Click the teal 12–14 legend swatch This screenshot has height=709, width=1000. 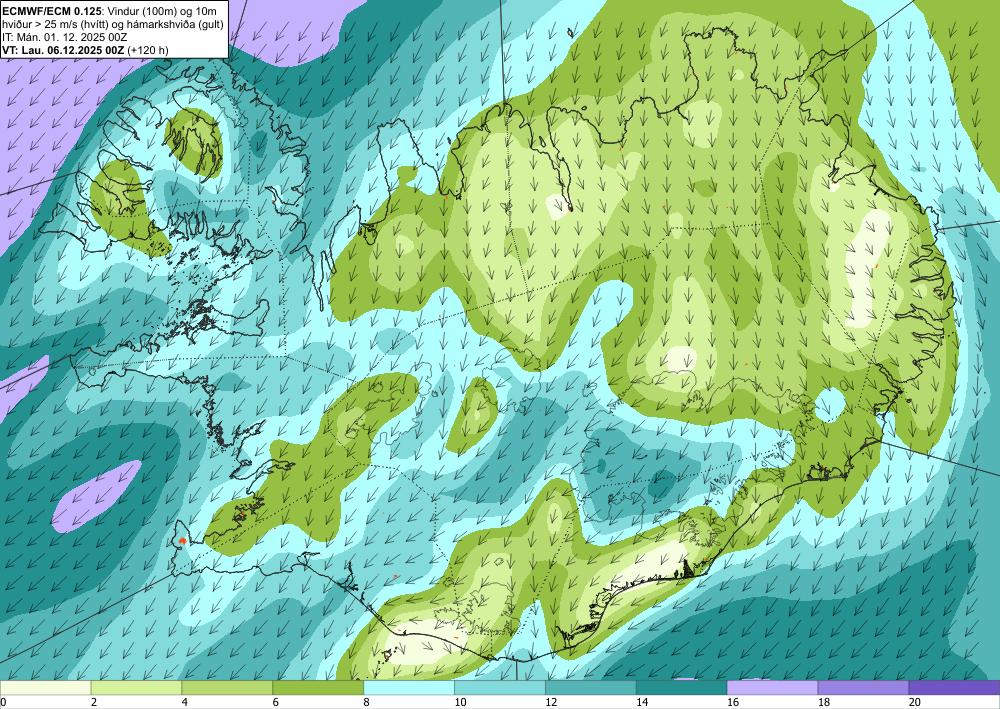pos(591,688)
